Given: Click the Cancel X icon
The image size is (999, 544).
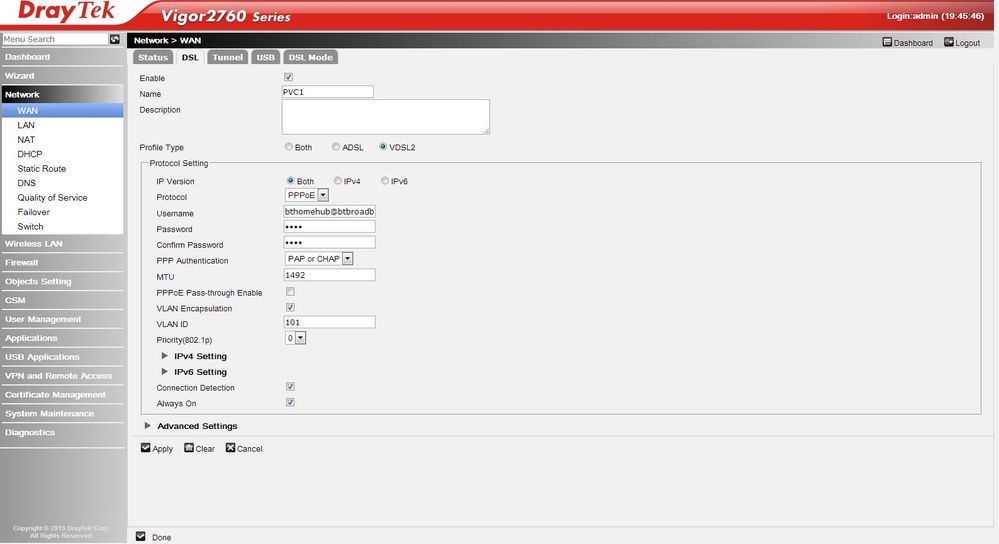Looking at the screenshot, I should pyautogui.click(x=230, y=448).
